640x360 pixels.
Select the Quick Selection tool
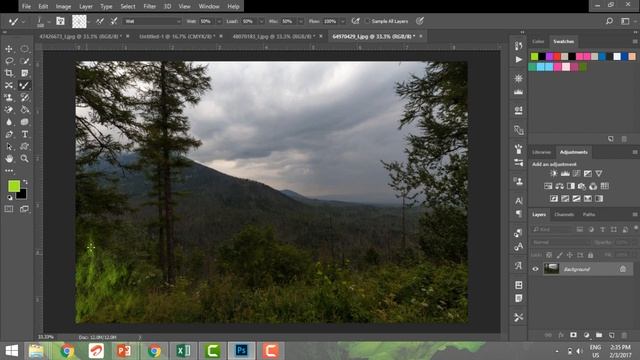24,61
